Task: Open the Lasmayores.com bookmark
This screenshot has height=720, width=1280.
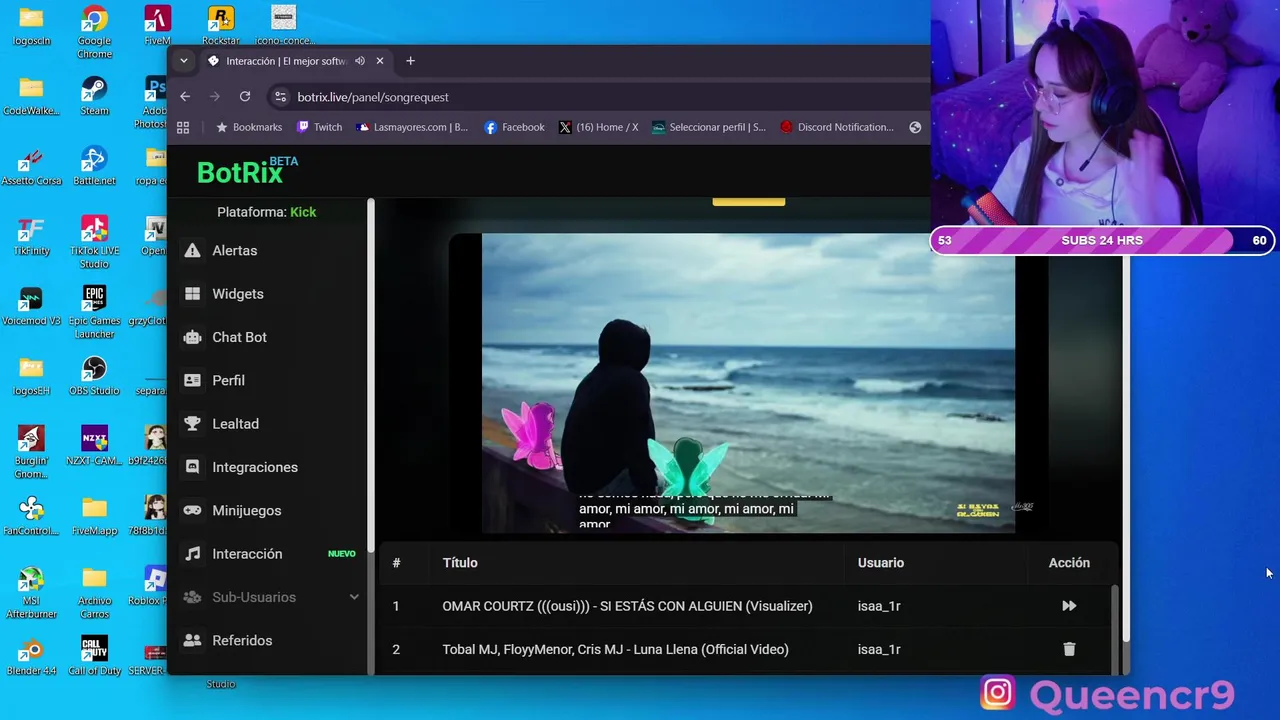Action: click(412, 127)
